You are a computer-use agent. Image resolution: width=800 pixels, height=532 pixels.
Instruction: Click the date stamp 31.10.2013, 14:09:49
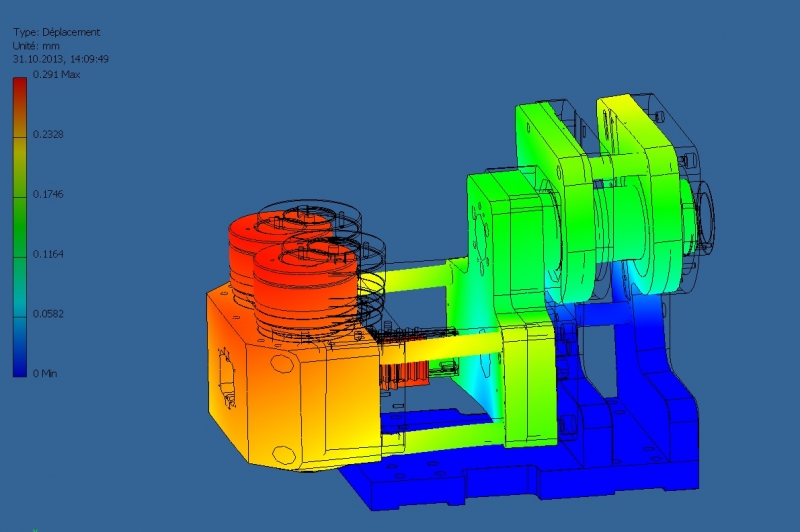[x=61, y=59]
